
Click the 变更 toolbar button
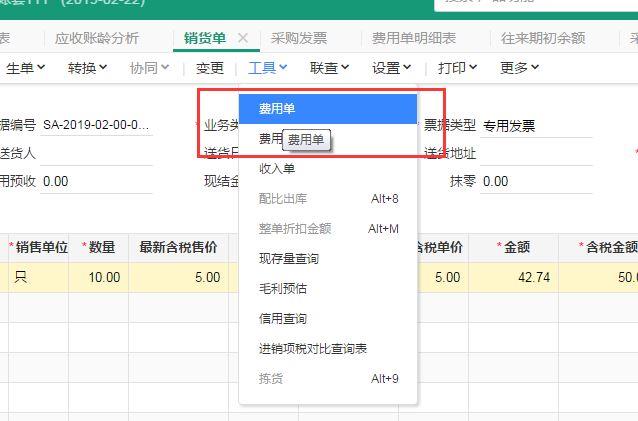click(x=210, y=68)
